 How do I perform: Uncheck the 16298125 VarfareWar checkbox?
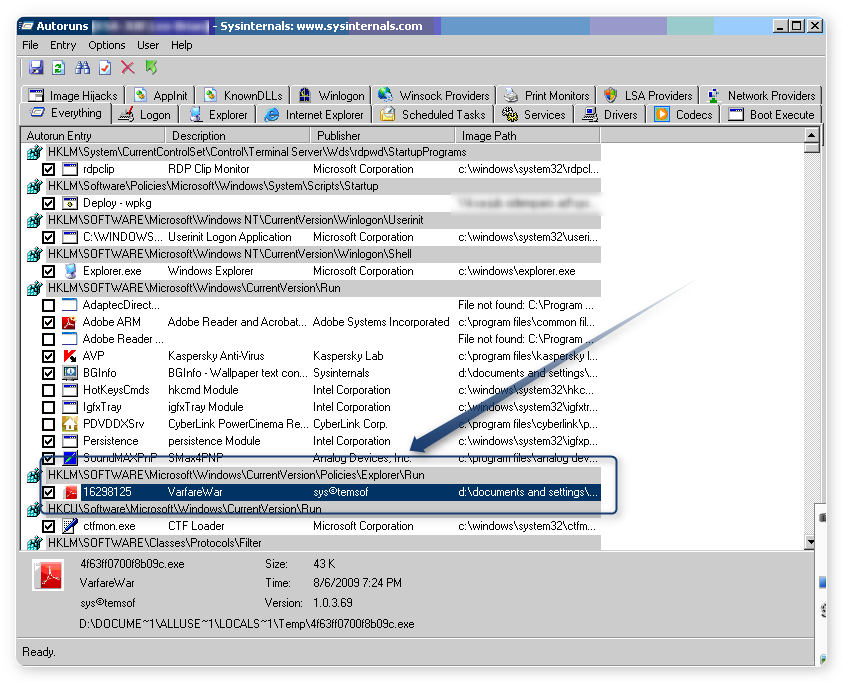[48, 492]
